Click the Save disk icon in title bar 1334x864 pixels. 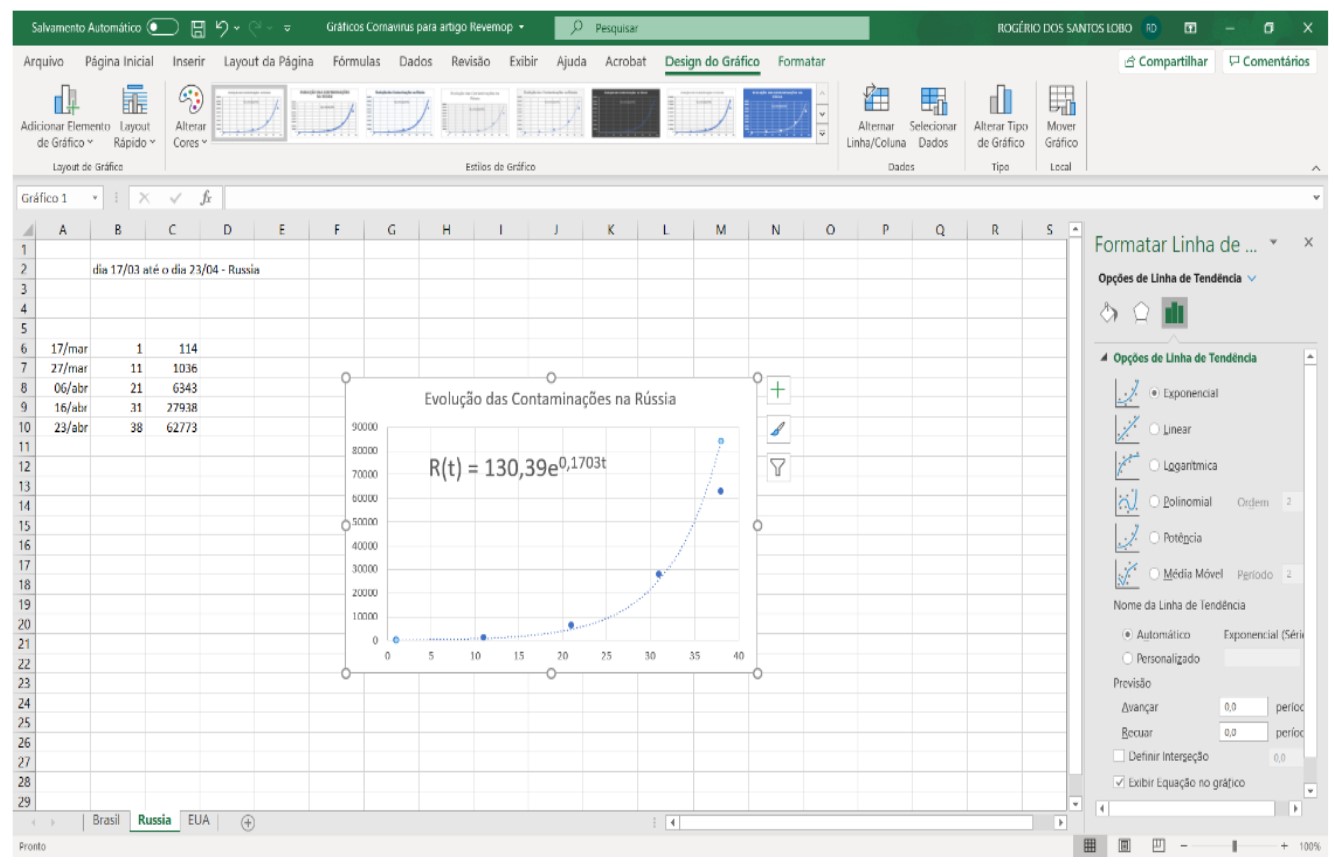(x=198, y=27)
